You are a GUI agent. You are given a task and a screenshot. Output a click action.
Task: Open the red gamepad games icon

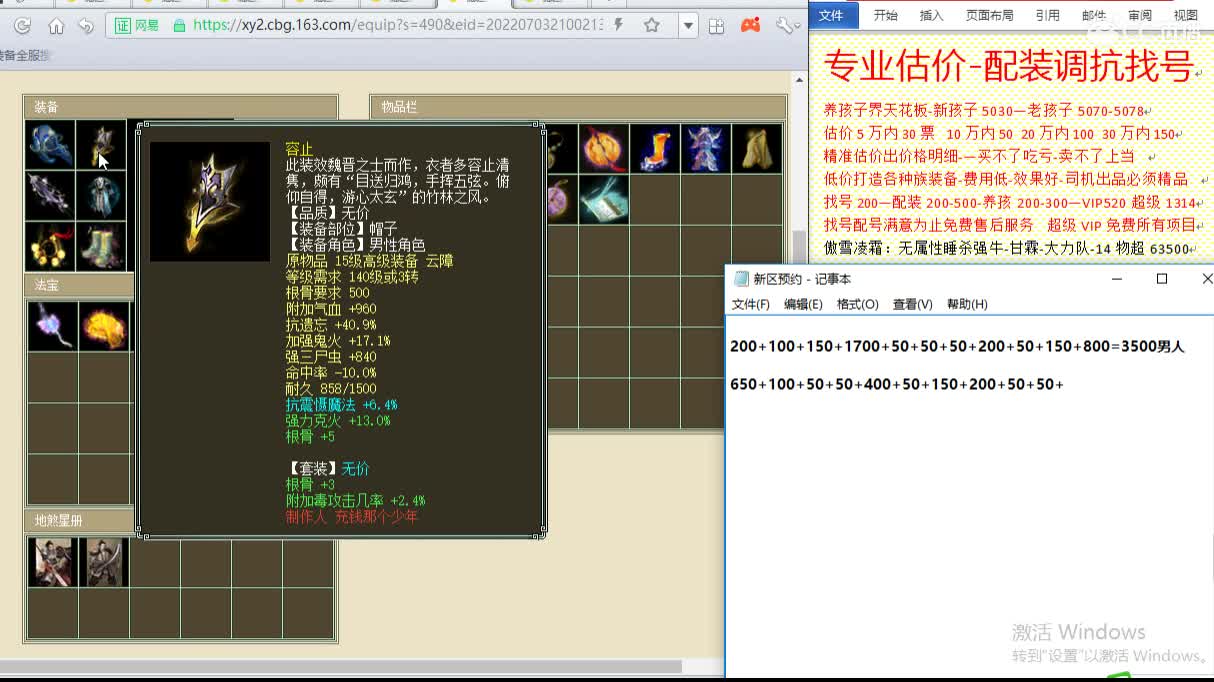point(750,26)
